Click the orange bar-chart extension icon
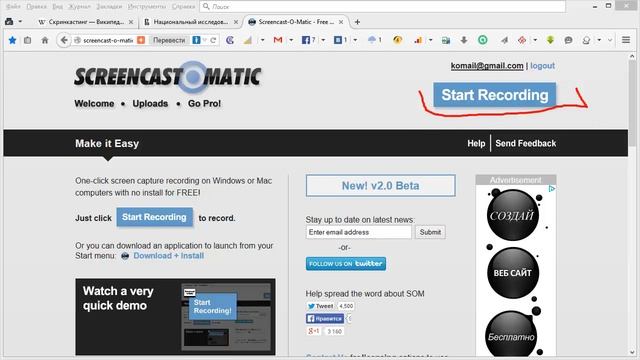Image resolution: width=640 pixels, height=360 pixels. coord(418,40)
